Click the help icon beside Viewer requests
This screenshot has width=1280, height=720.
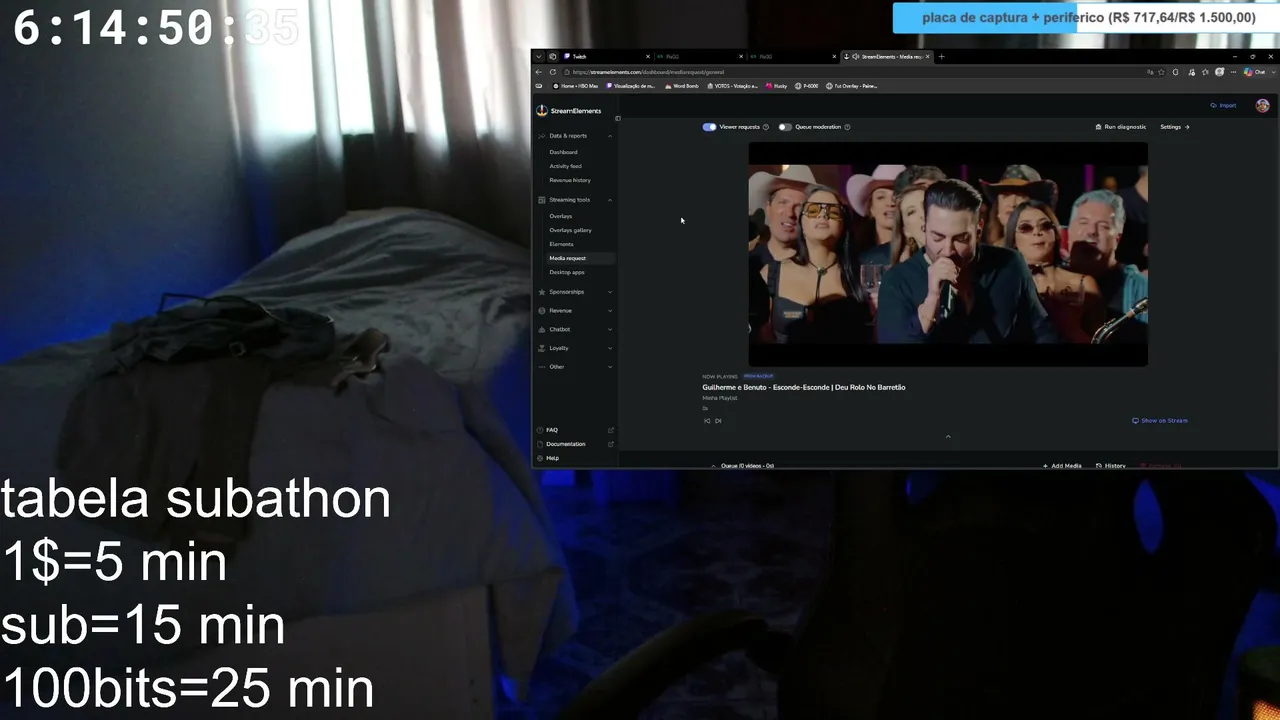tap(766, 127)
